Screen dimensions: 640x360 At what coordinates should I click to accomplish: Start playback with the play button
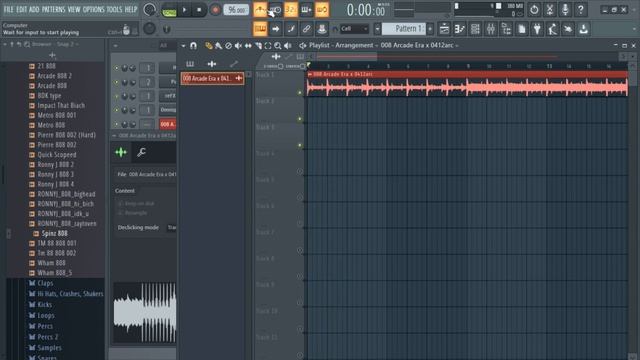click(184, 10)
